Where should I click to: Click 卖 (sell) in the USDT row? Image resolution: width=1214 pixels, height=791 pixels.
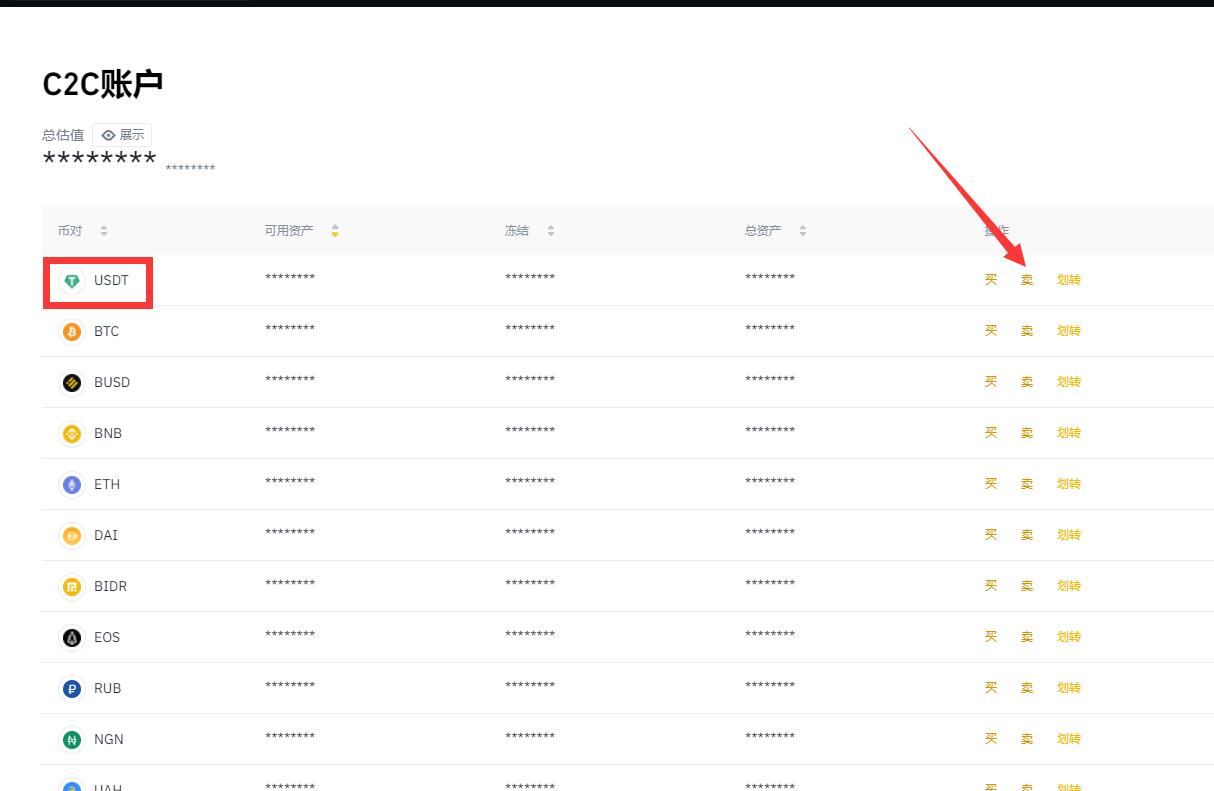point(1027,280)
